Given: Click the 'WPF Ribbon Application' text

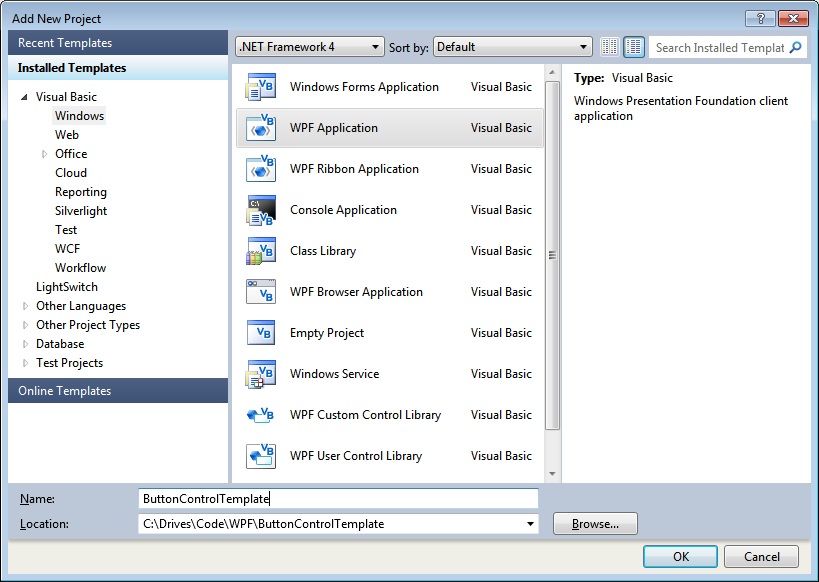Looking at the screenshot, I should tap(354, 169).
